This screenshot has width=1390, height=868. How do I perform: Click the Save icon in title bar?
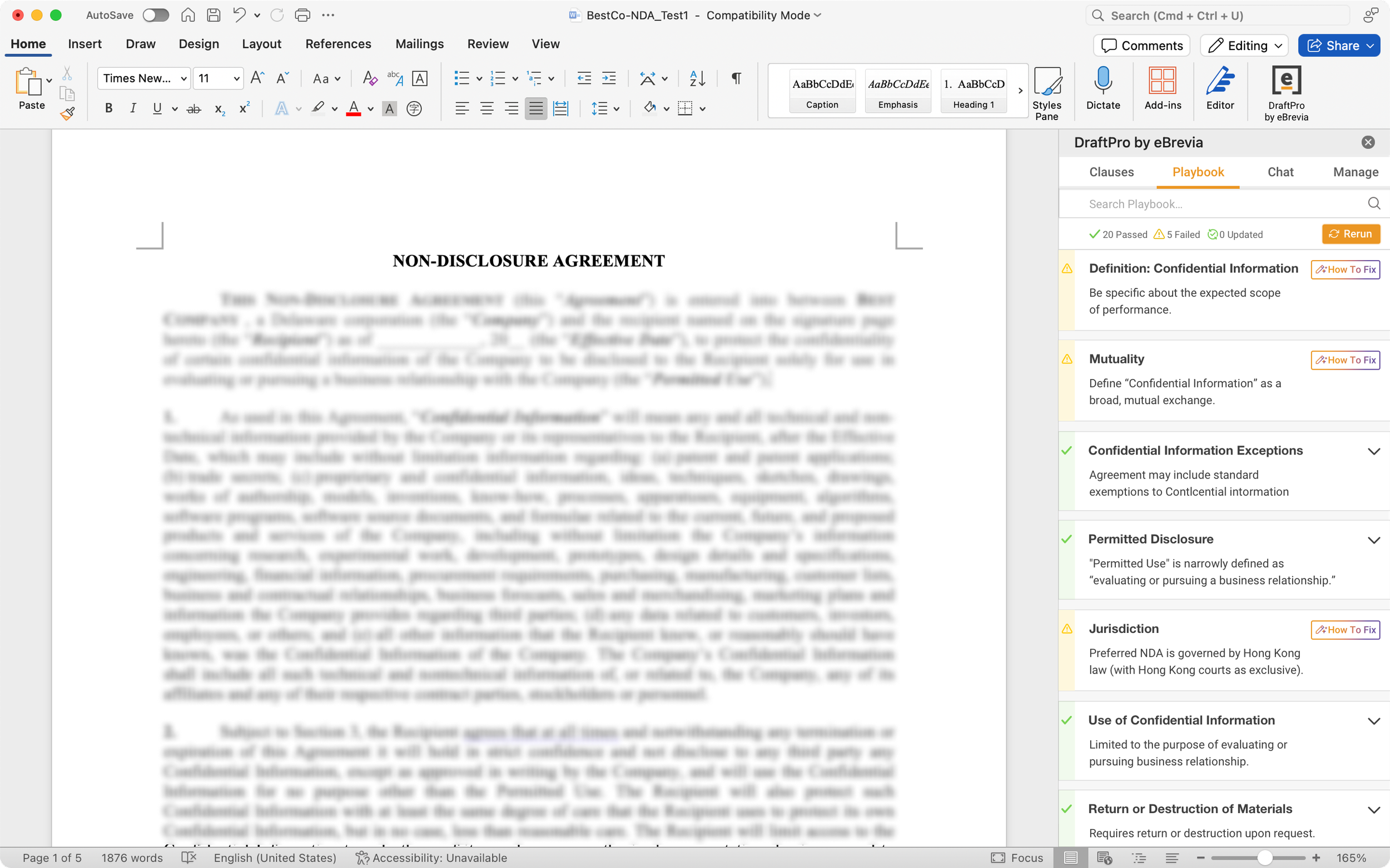point(214,15)
